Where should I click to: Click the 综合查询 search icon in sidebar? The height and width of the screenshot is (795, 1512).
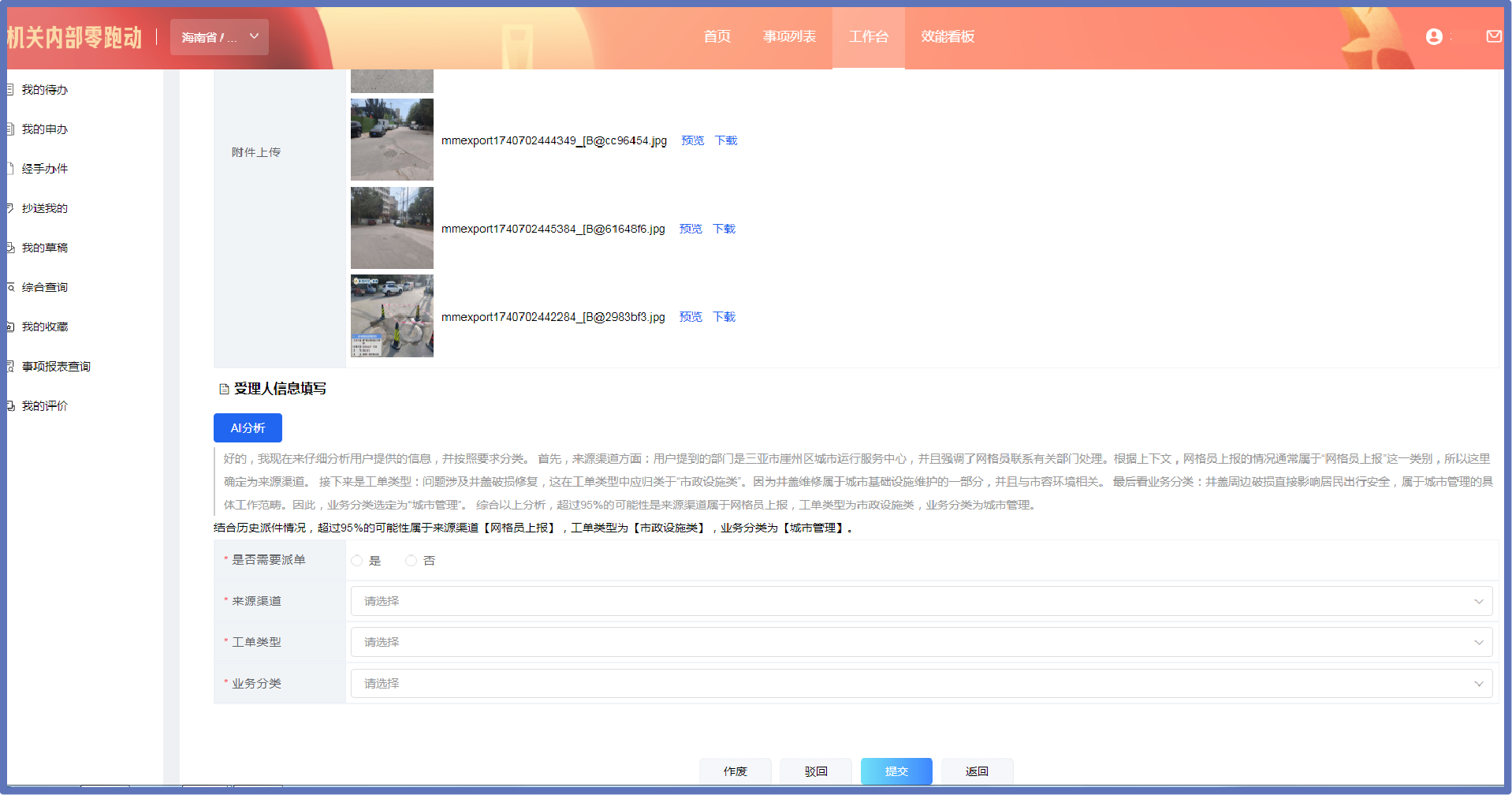(x=10, y=287)
